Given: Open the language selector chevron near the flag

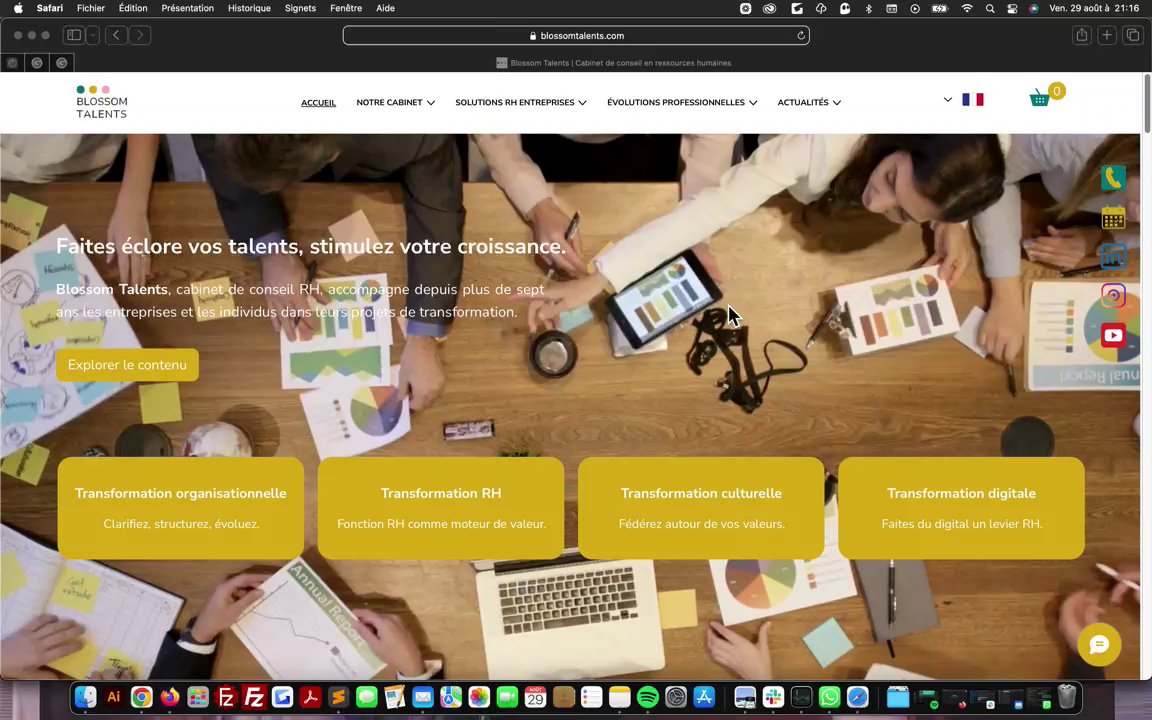Looking at the screenshot, I should (948, 99).
